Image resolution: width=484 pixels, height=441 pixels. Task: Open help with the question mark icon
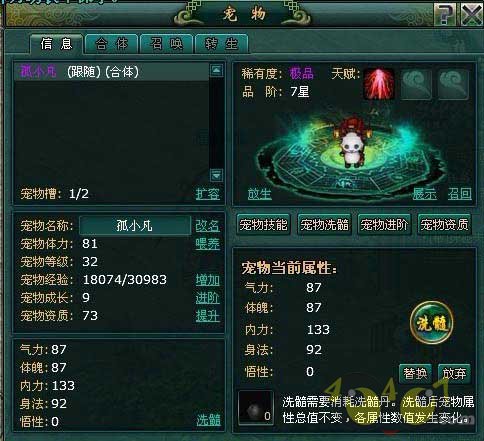point(445,14)
